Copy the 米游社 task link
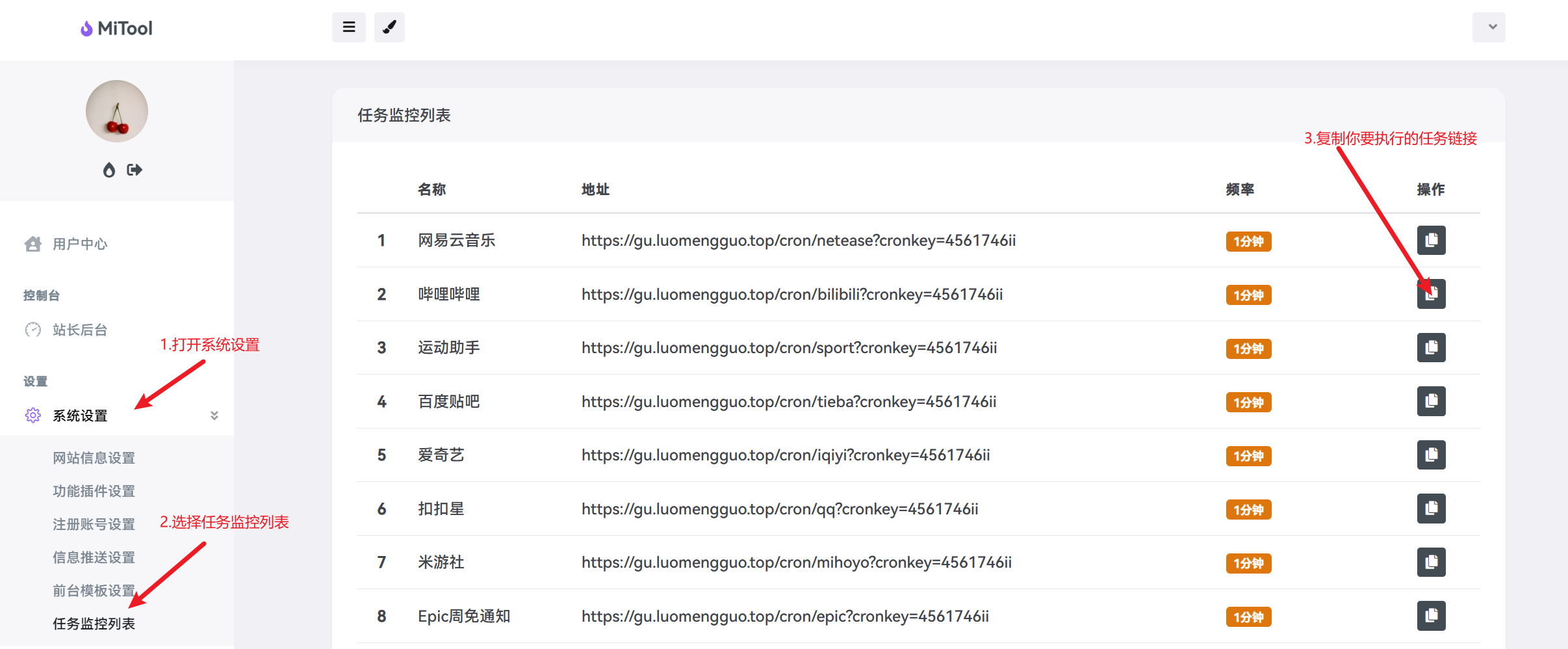Image resolution: width=1568 pixels, height=649 pixels. point(1431,563)
